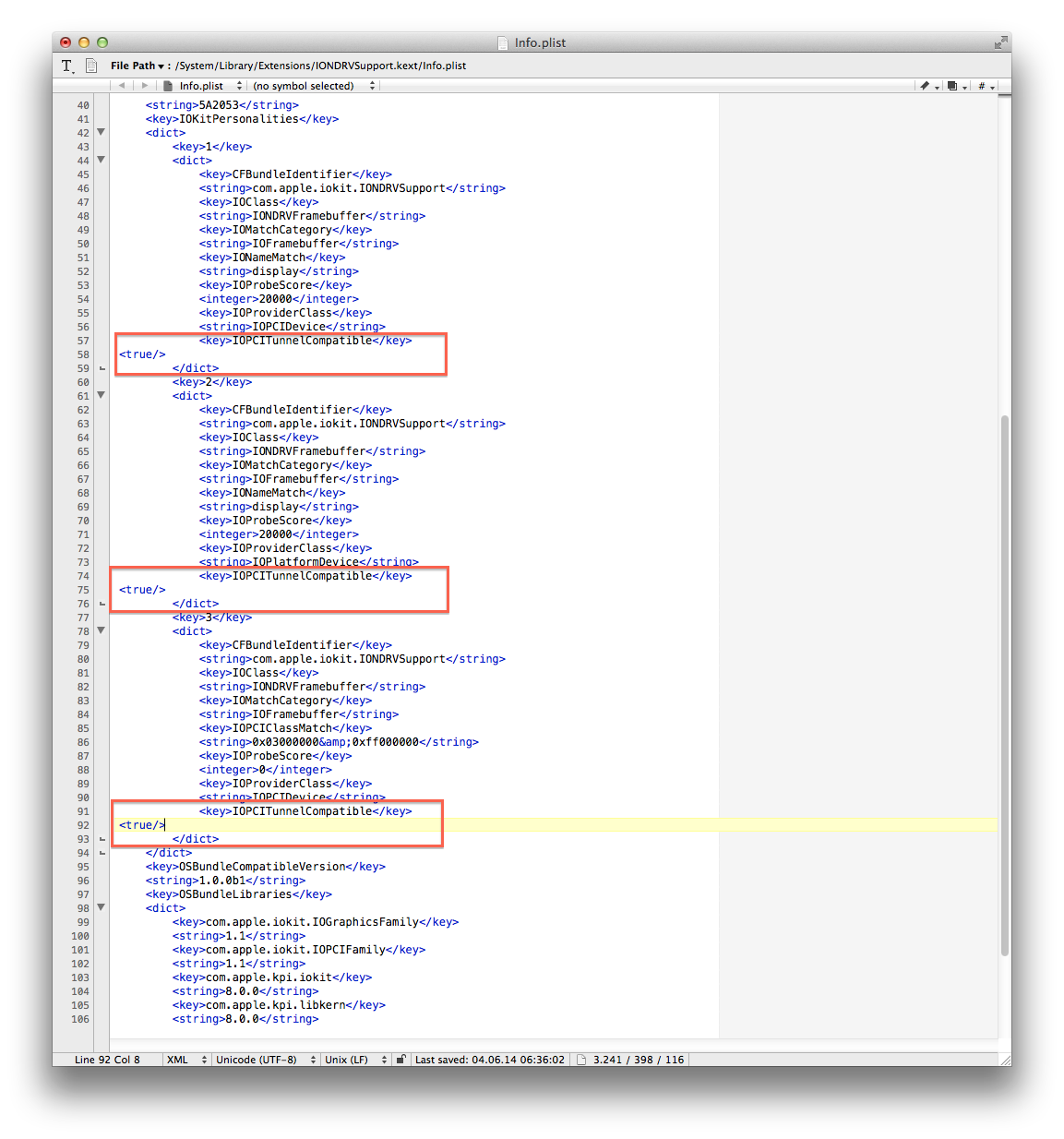This screenshot has width=1064, height=1139.
Task: Open the Unix (LF) line endings popup
Action: (356, 1060)
